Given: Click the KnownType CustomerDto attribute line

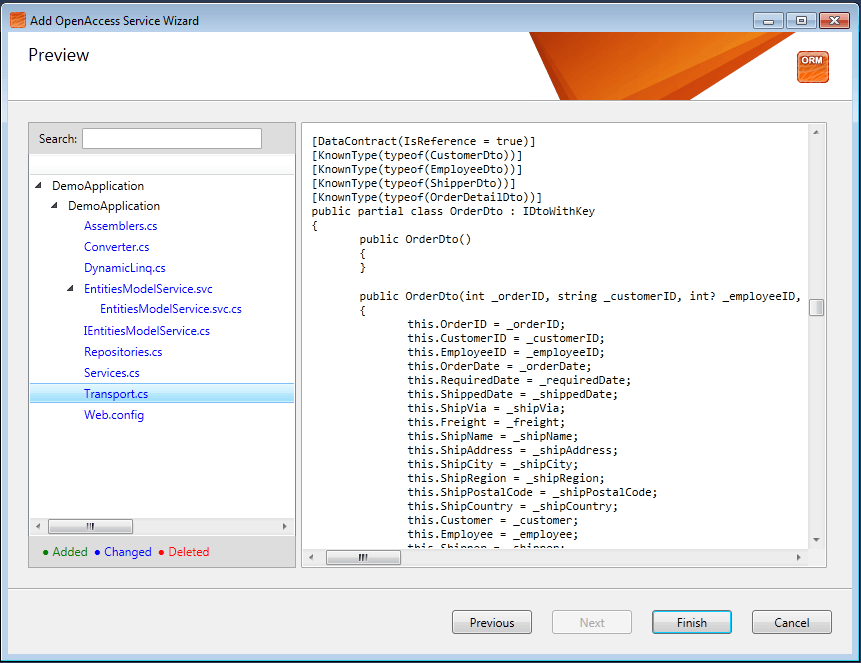Looking at the screenshot, I should [417, 155].
